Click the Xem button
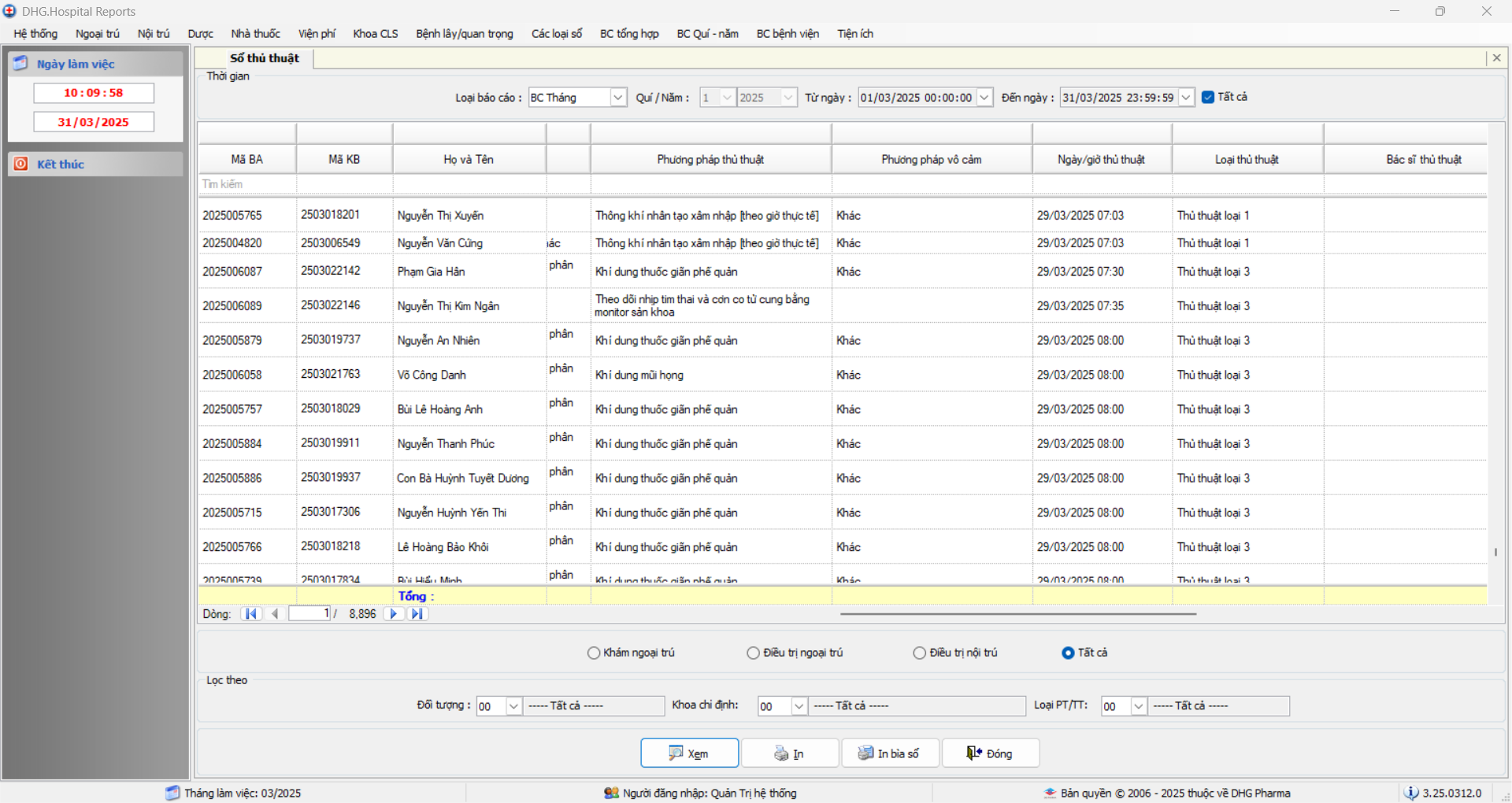 689,753
